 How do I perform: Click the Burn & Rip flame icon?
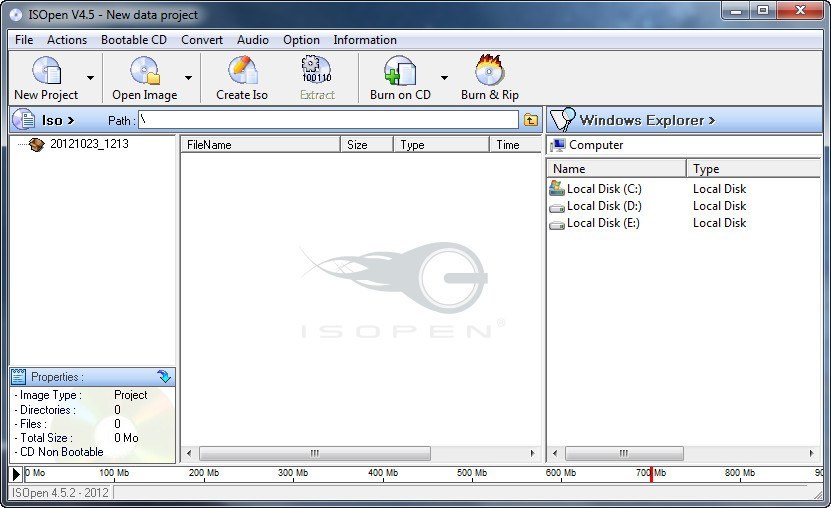(x=490, y=69)
